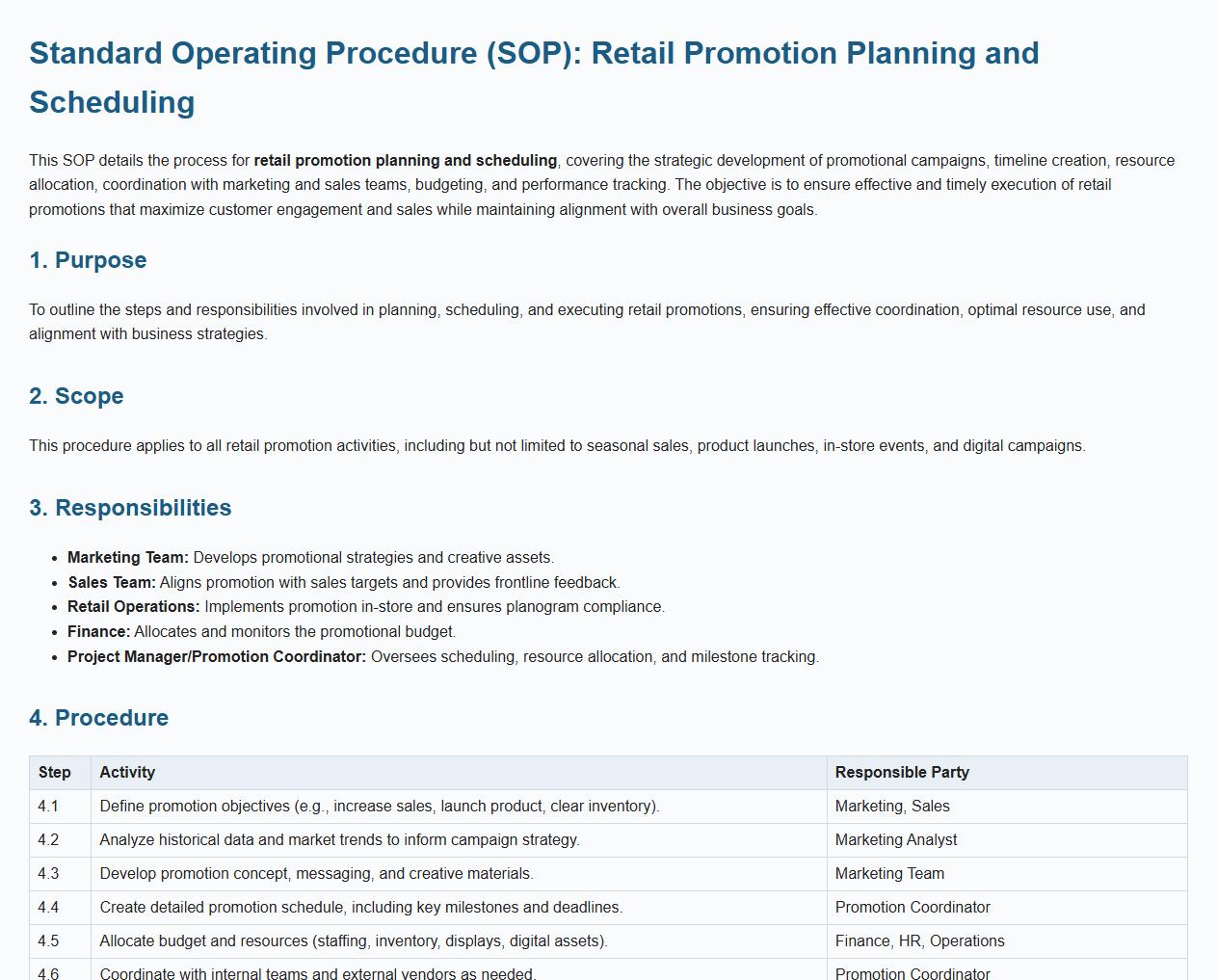Select the 'Marketing Analyst' table cell

(896, 840)
